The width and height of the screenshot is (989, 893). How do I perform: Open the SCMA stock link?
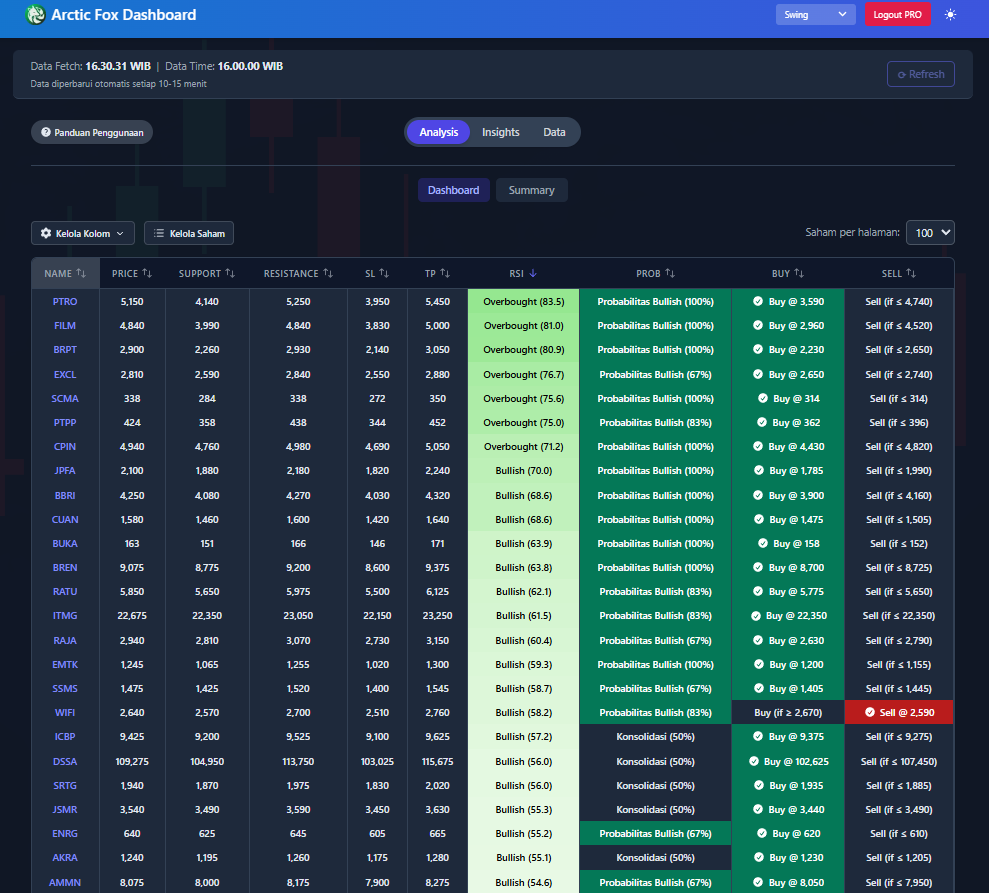pyautogui.click(x=65, y=399)
